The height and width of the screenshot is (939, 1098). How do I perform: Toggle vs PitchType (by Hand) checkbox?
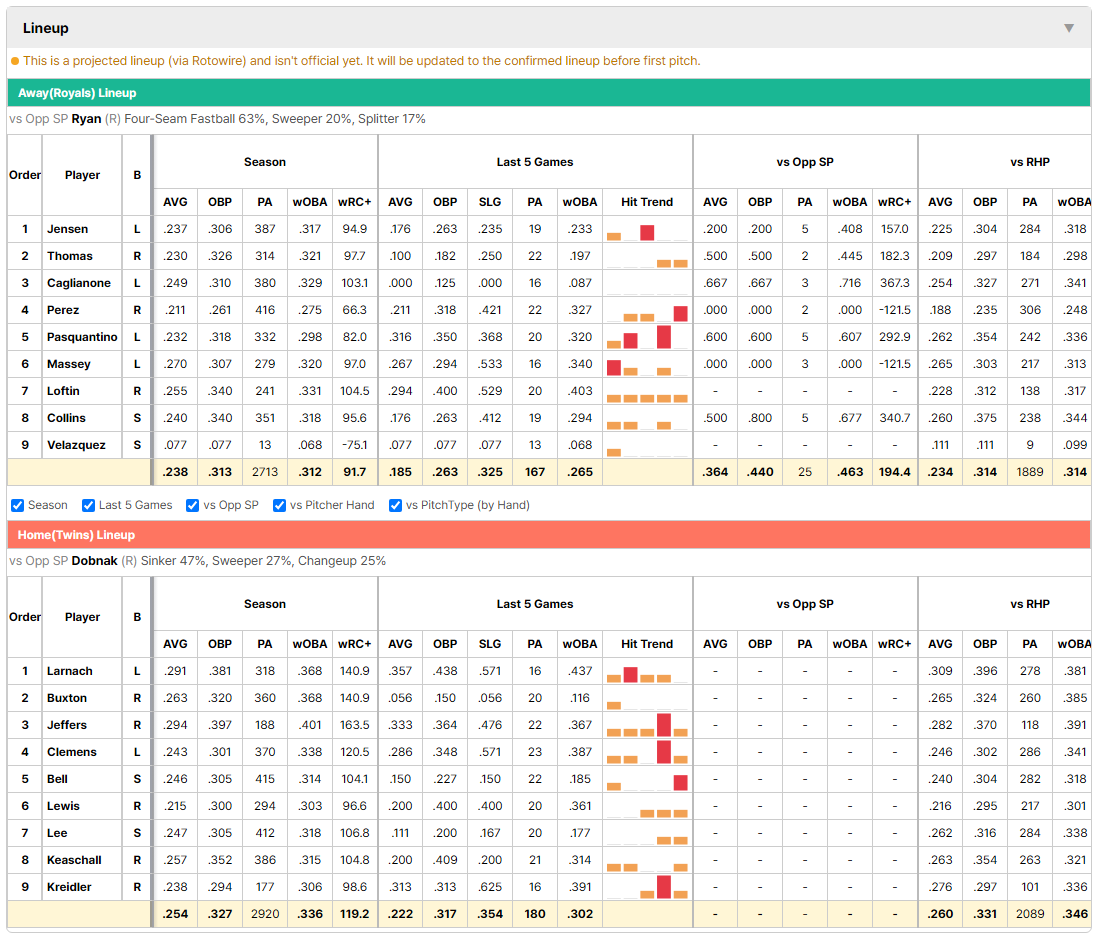point(396,506)
